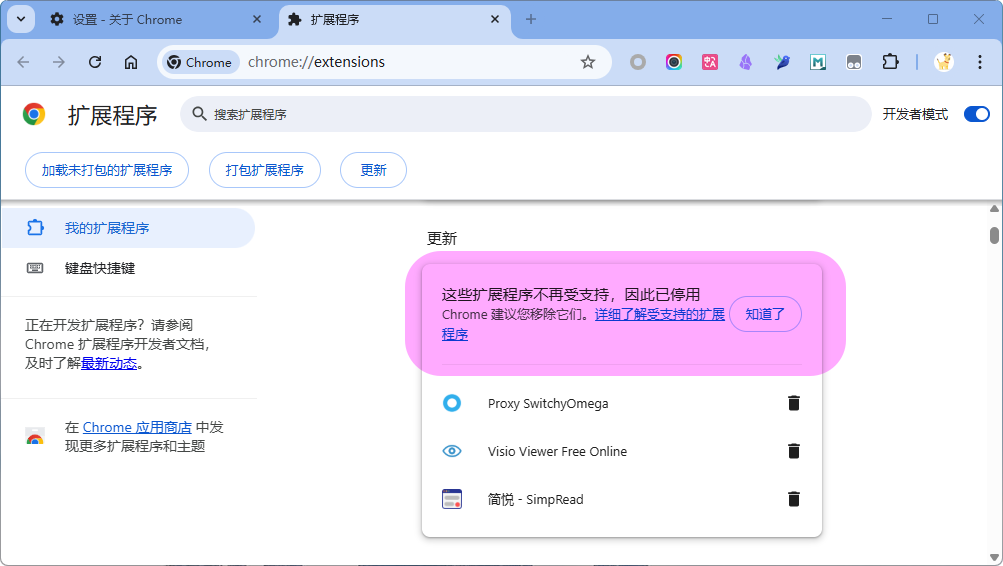Open the home page icon
This screenshot has height=566, width=1003.
[x=131, y=62]
